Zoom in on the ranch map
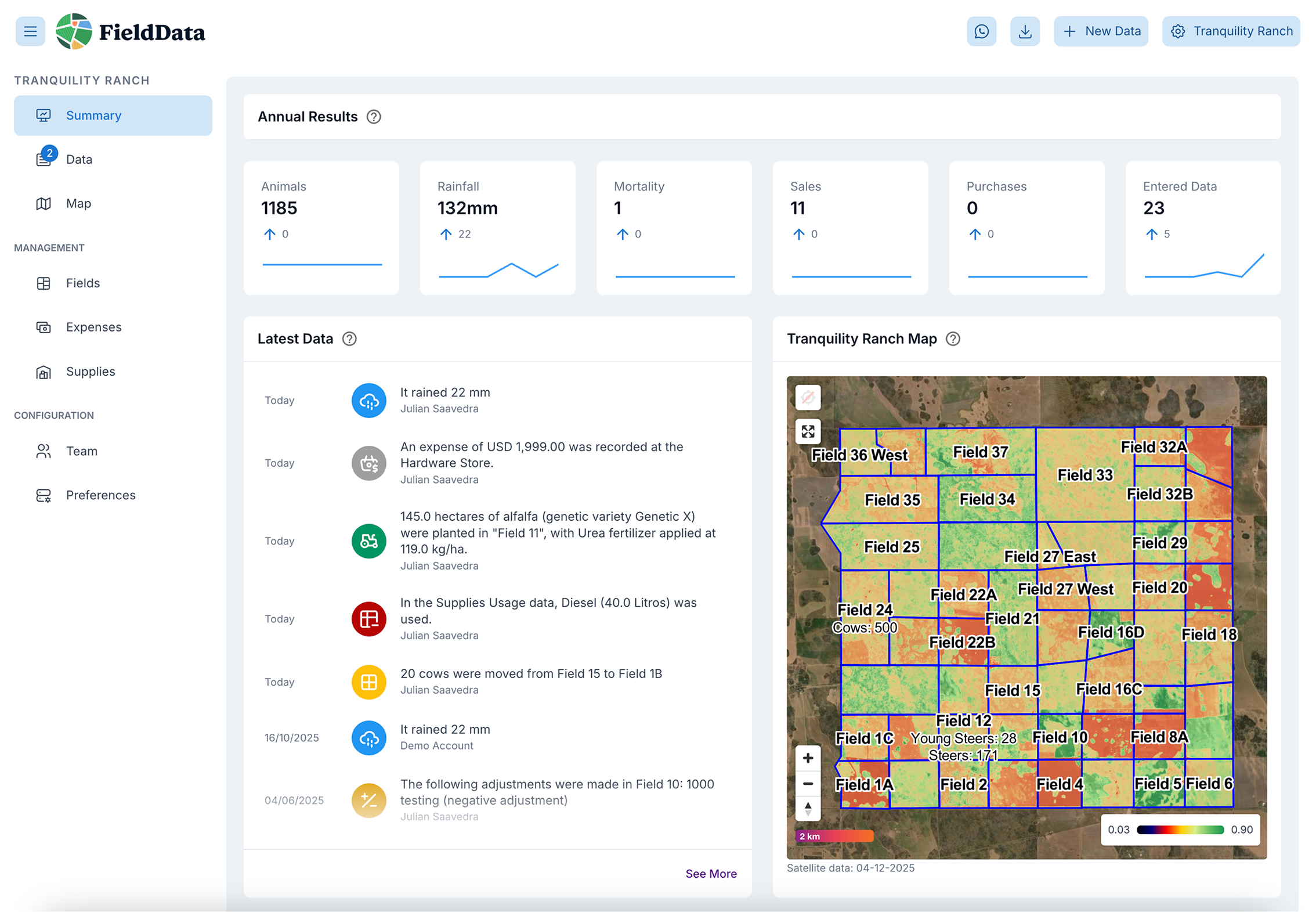Screen dimensions: 1316x912 coord(808,758)
